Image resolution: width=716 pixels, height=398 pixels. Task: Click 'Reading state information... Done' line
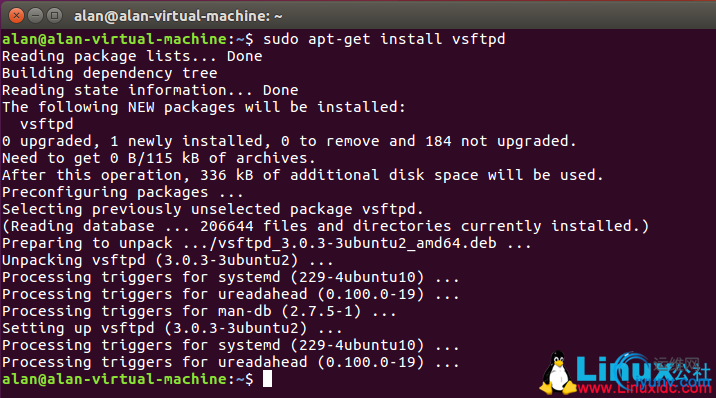coord(150,90)
